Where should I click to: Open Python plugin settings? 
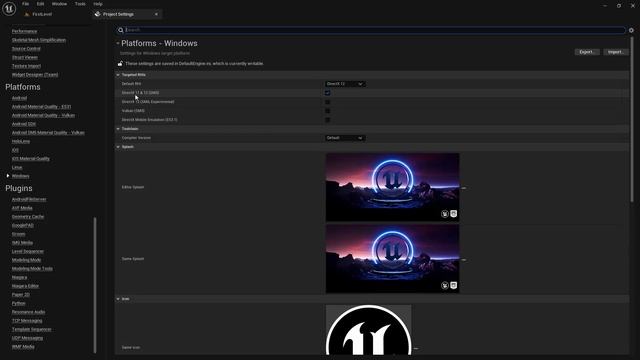19,303
